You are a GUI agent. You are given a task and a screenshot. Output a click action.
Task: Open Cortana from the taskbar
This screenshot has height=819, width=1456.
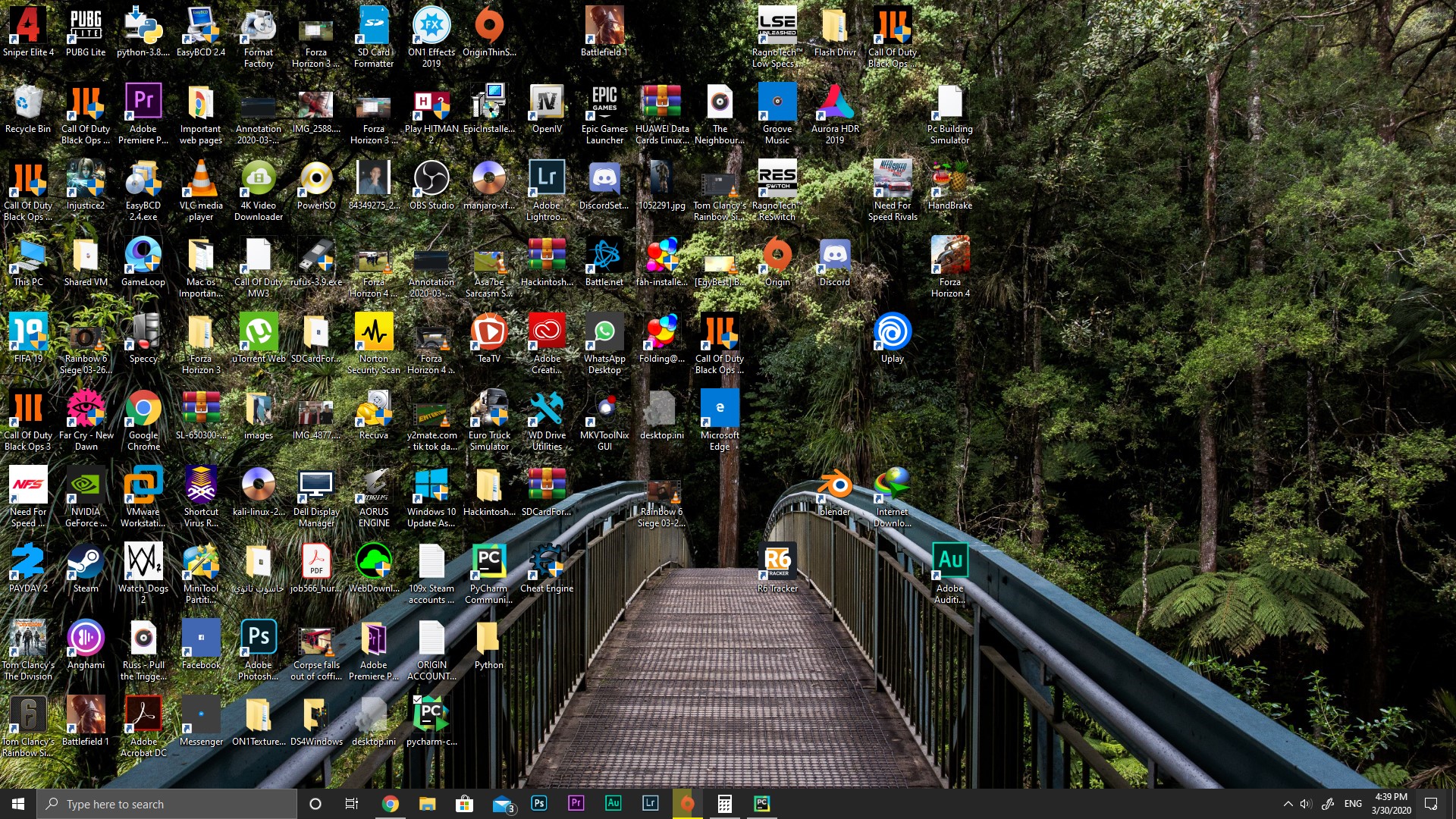tap(315, 804)
